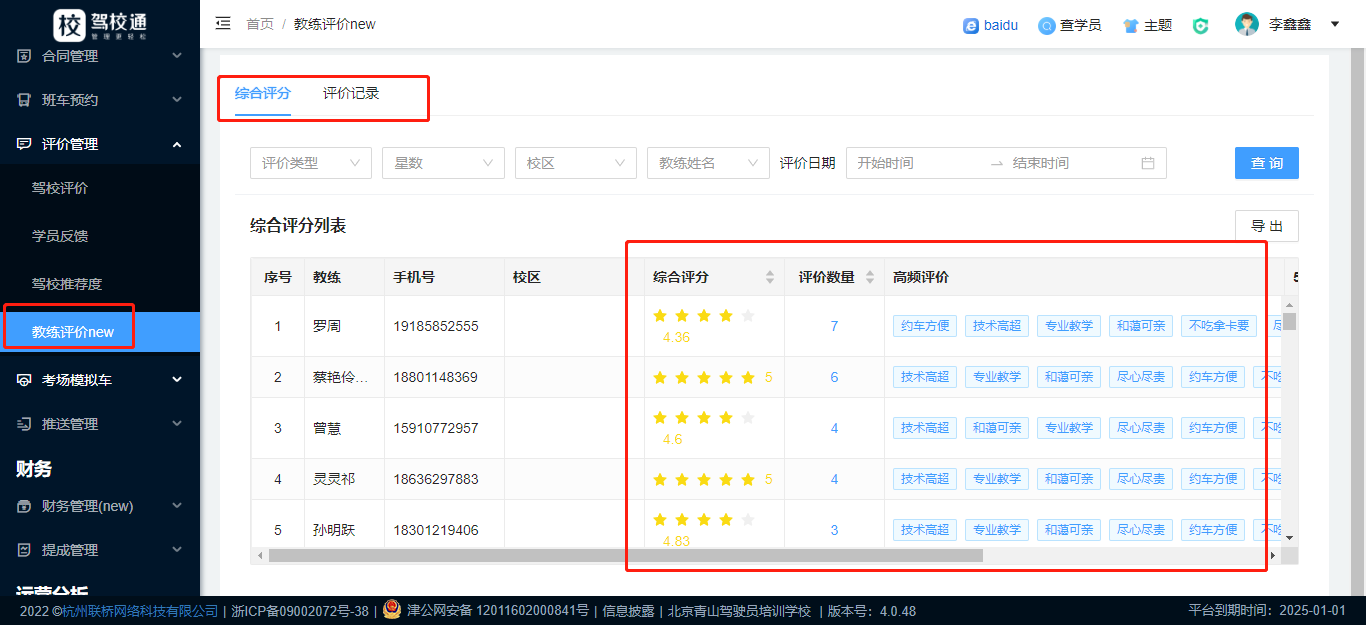The image size is (1366, 625).
Task: Open 驾校评价 in sidebar
Action: (x=60, y=188)
